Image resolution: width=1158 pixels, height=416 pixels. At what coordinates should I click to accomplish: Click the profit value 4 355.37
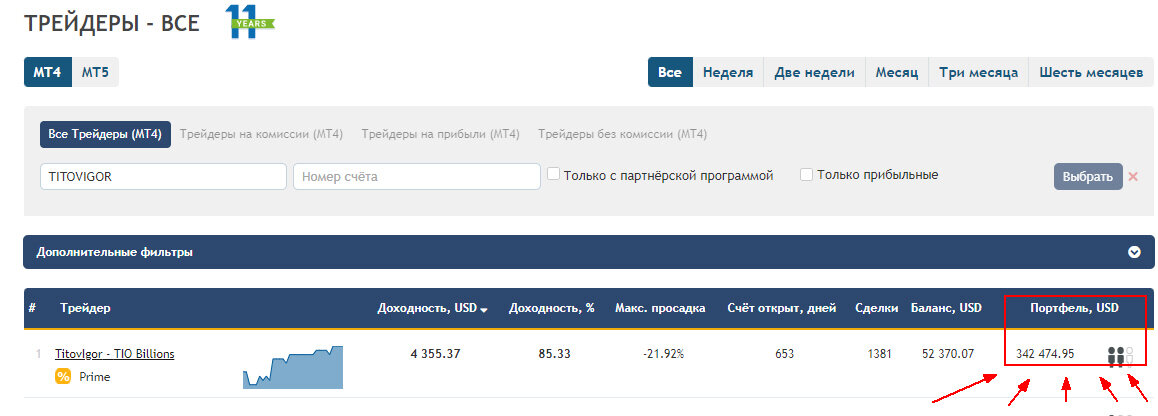click(435, 354)
